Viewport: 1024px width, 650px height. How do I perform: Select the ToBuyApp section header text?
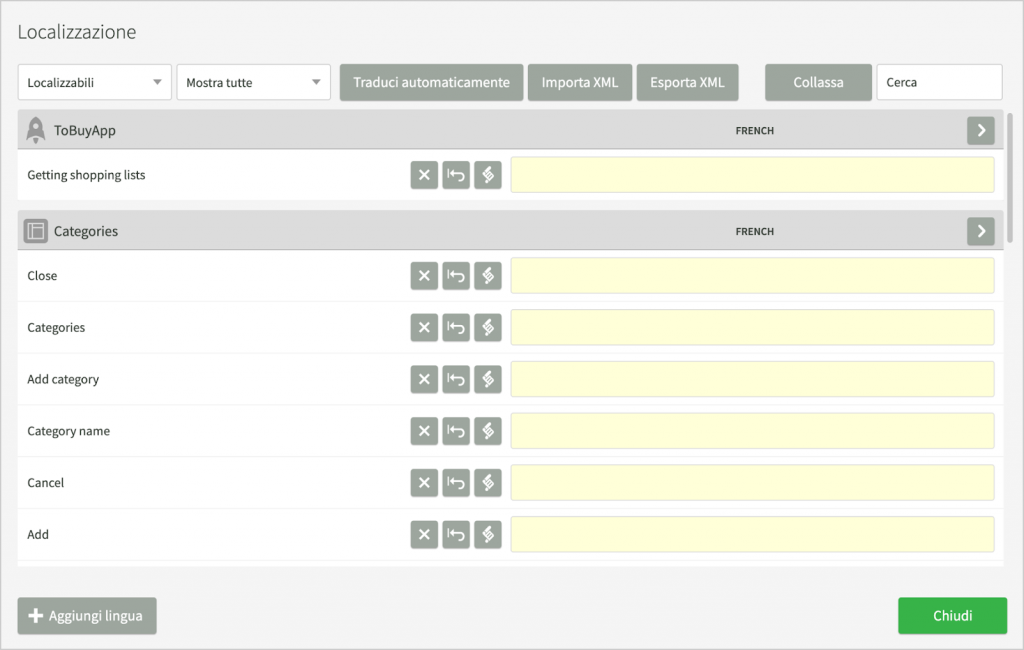[x=85, y=131]
